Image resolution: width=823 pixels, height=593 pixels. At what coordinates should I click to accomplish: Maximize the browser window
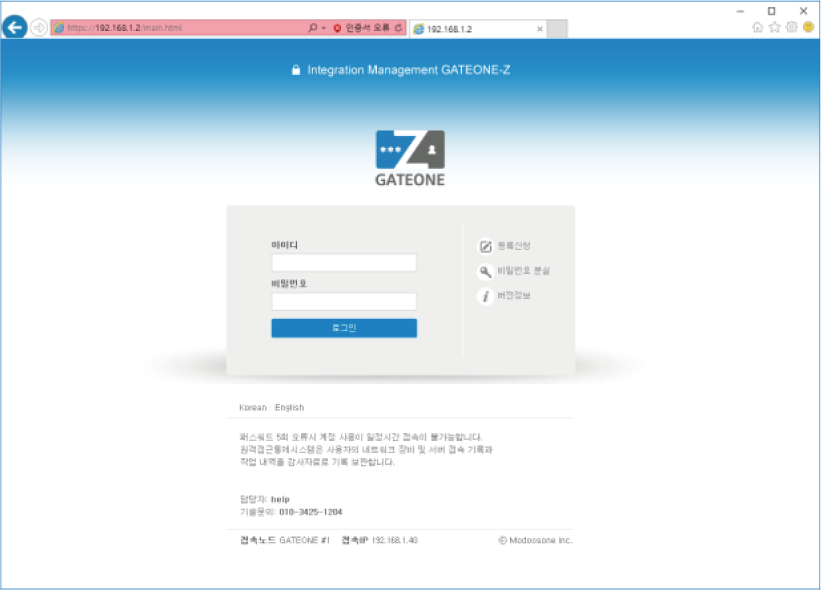773,11
